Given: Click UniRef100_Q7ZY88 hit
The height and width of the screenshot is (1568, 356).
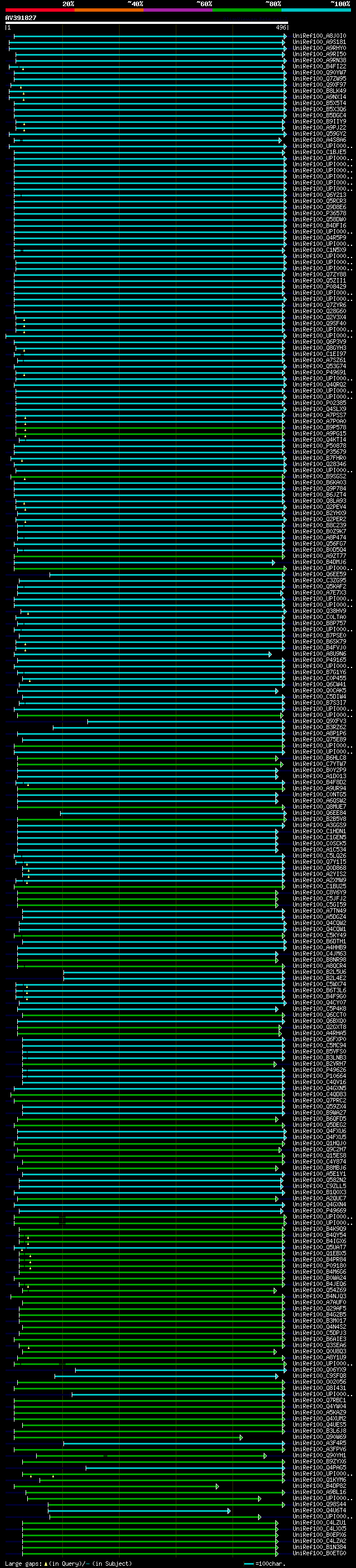Looking at the screenshot, I should 319,275.
